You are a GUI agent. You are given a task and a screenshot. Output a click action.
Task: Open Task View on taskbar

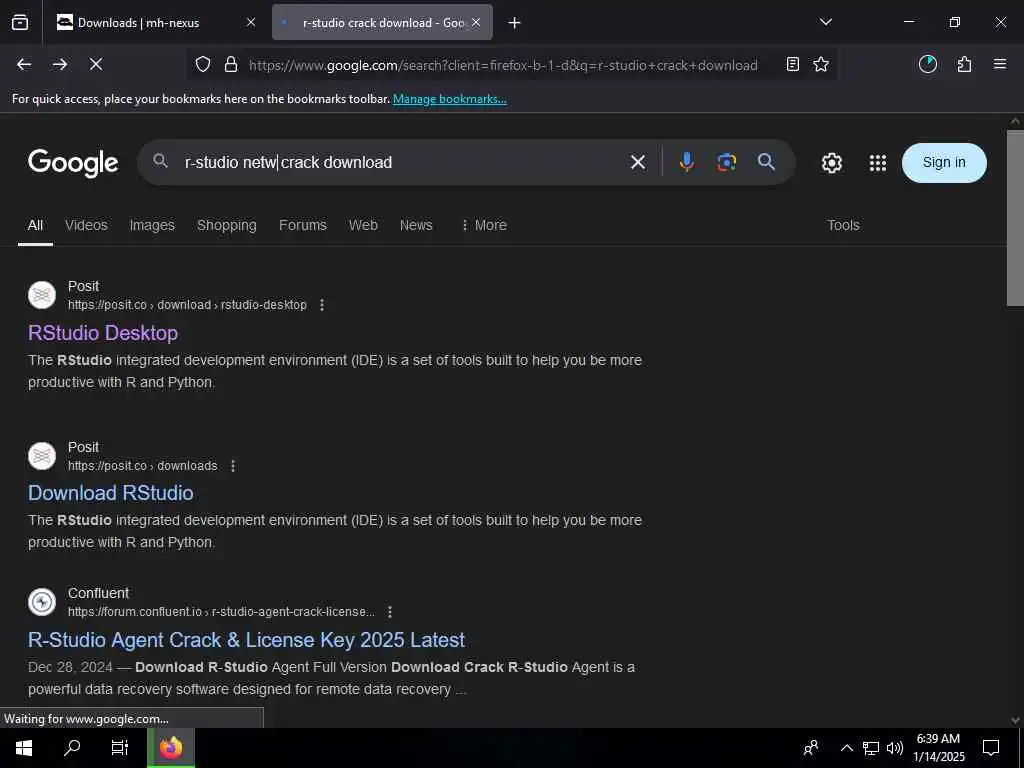pyautogui.click(x=120, y=748)
